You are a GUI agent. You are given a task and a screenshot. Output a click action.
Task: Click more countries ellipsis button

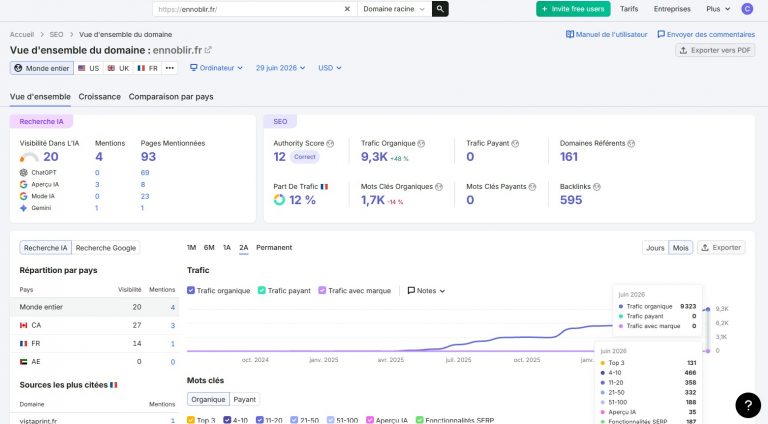pyautogui.click(x=169, y=68)
